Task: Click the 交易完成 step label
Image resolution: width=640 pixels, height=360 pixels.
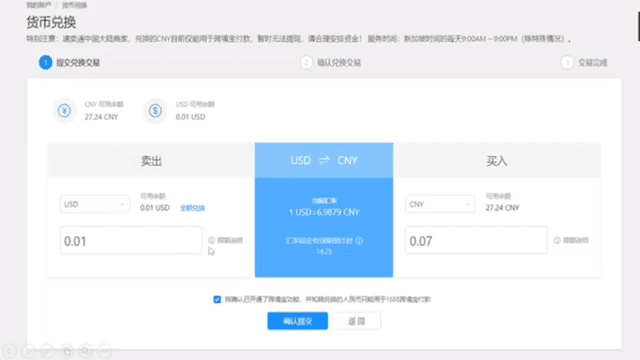Action: [593, 62]
